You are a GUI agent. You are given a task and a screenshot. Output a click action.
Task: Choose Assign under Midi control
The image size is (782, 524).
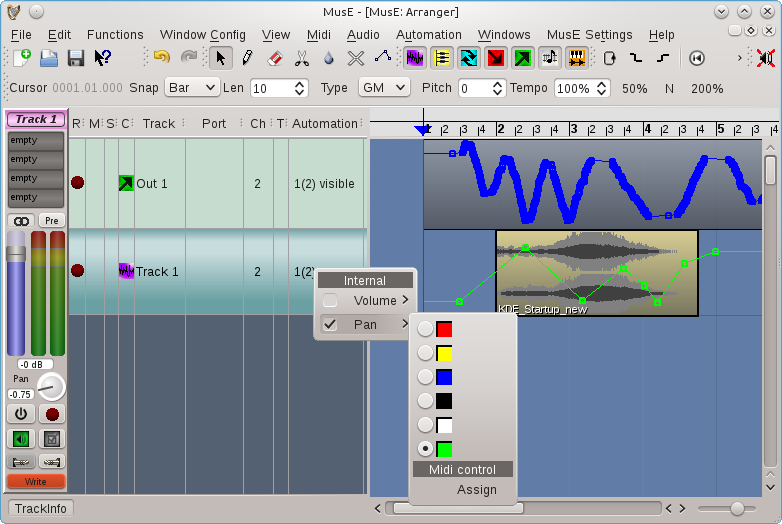click(x=477, y=490)
